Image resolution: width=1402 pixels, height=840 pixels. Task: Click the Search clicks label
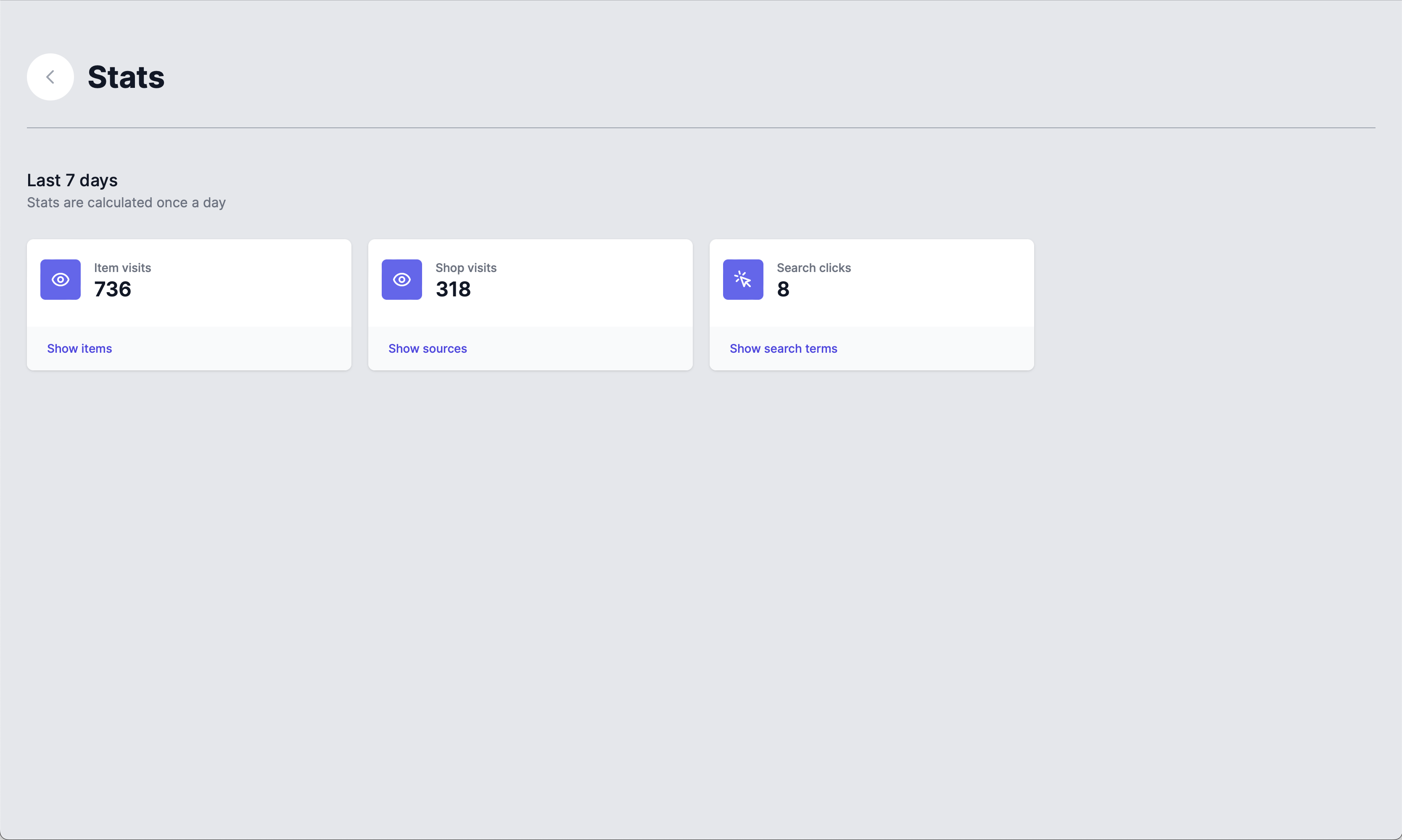point(813,268)
